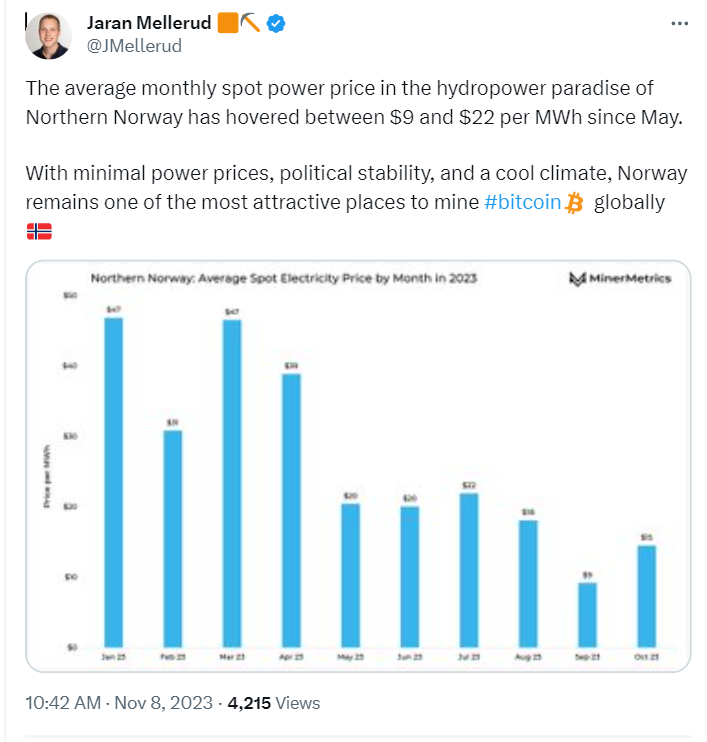Click the pickaxe emoji beside name

click(x=250, y=23)
